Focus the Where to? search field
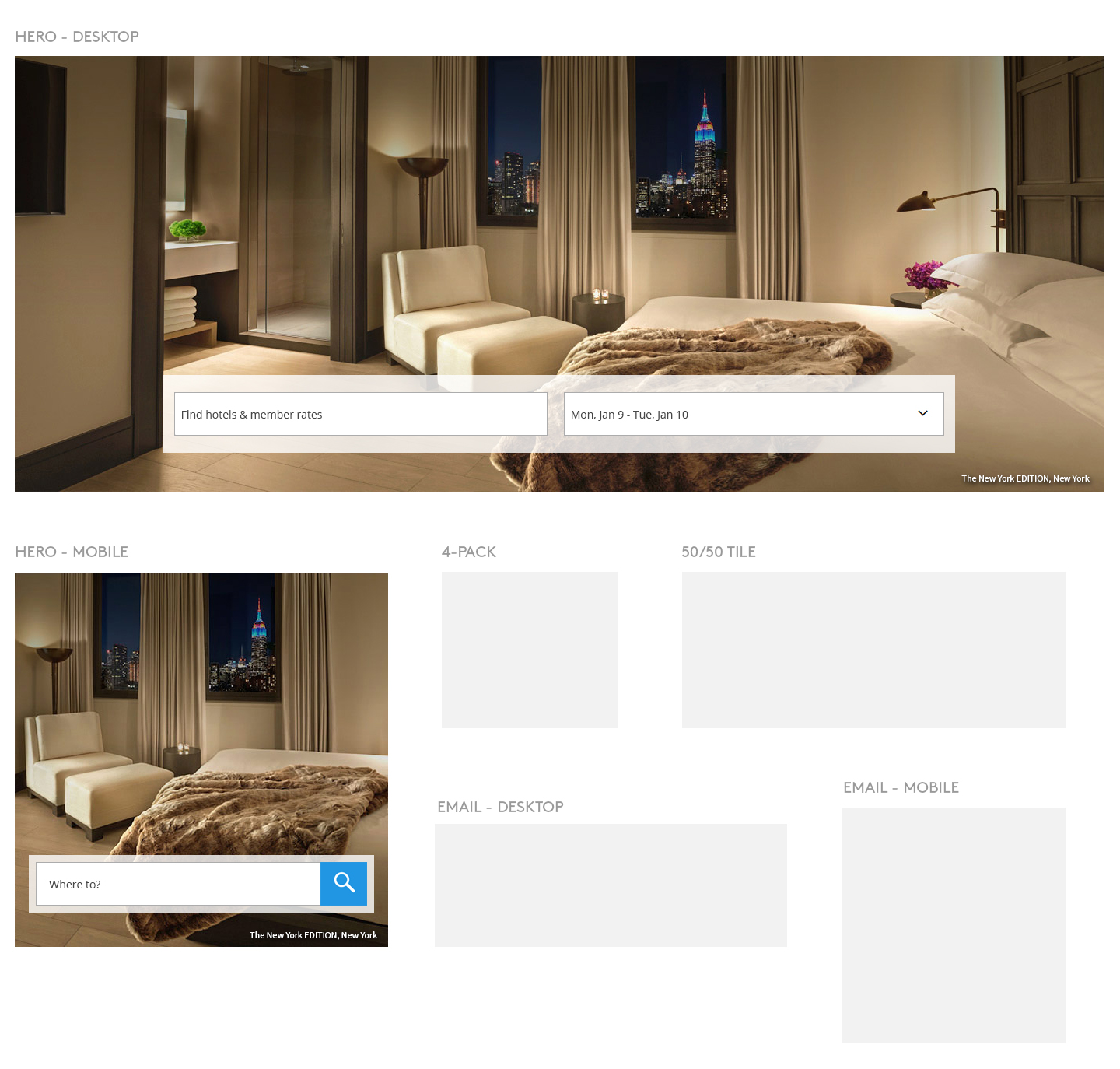This screenshot has width=1120, height=1069. pos(178,884)
